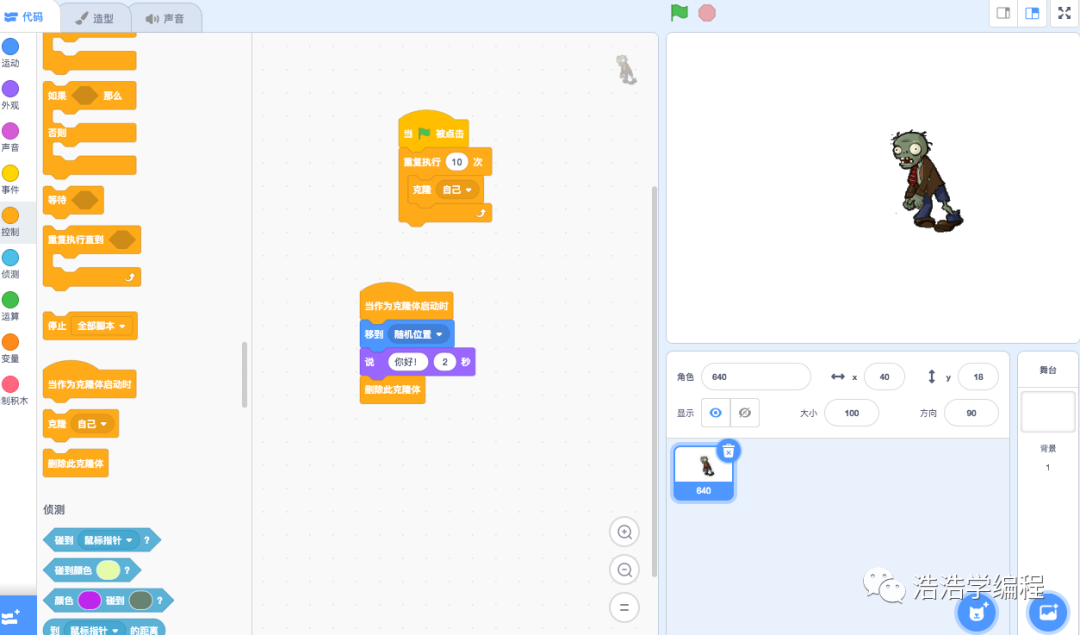Open 移到 随机位置 dropdown in script
The height and width of the screenshot is (635, 1080).
[x=417, y=334]
